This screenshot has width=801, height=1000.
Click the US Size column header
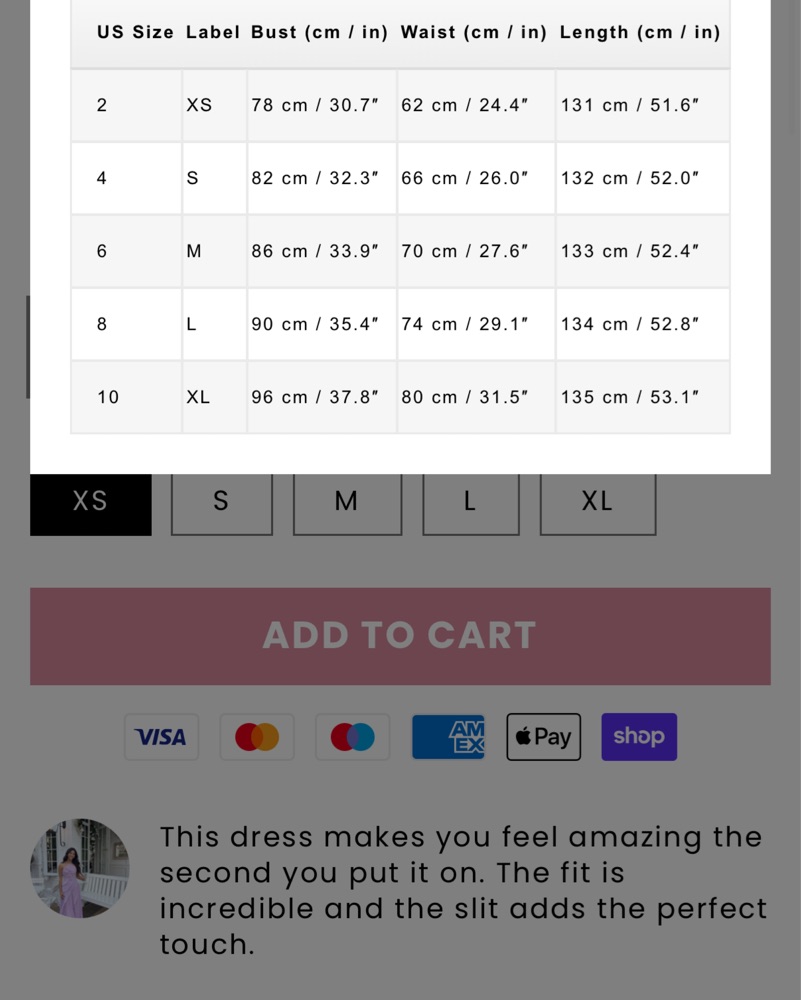135,33
